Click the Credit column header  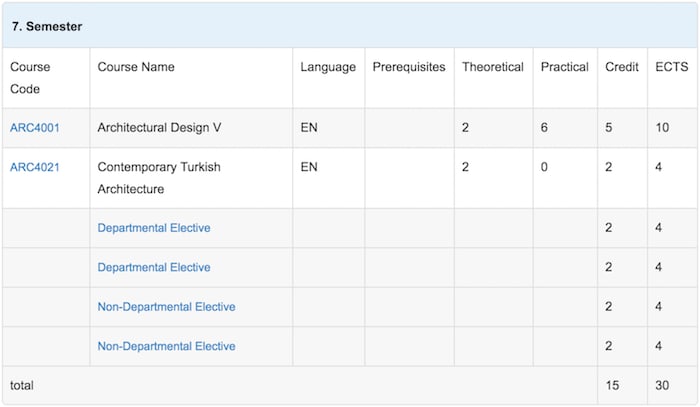click(622, 67)
